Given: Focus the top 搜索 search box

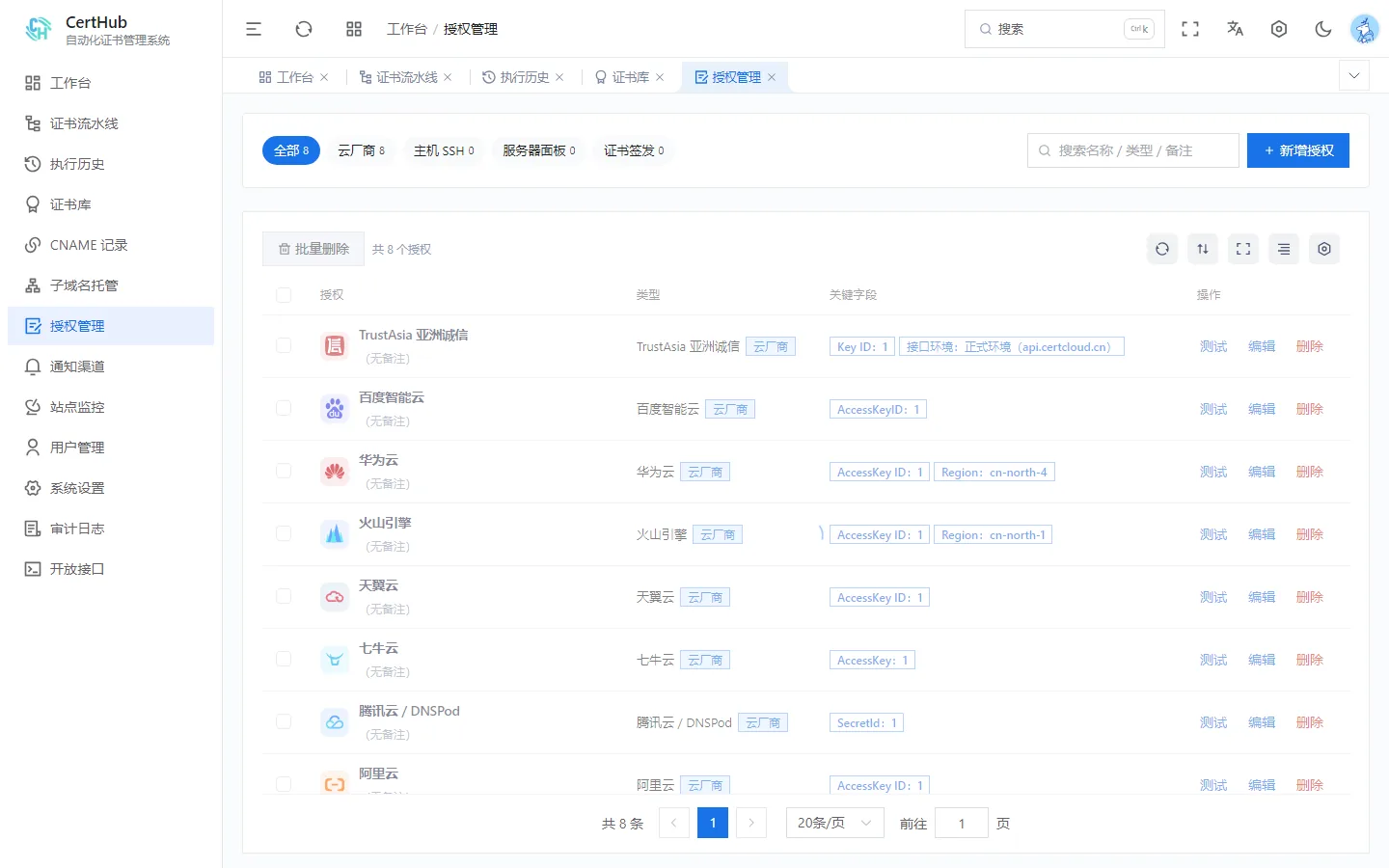Looking at the screenshot, I should [1065, 29].
